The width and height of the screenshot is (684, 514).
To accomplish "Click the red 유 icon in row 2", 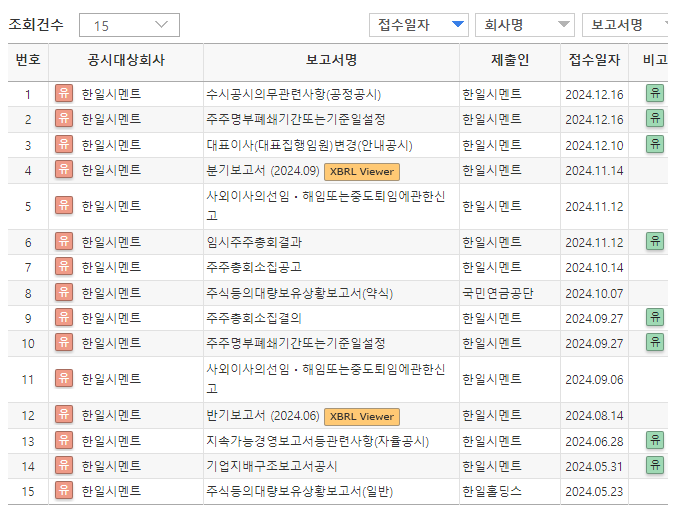I will (x=64, y=119).
